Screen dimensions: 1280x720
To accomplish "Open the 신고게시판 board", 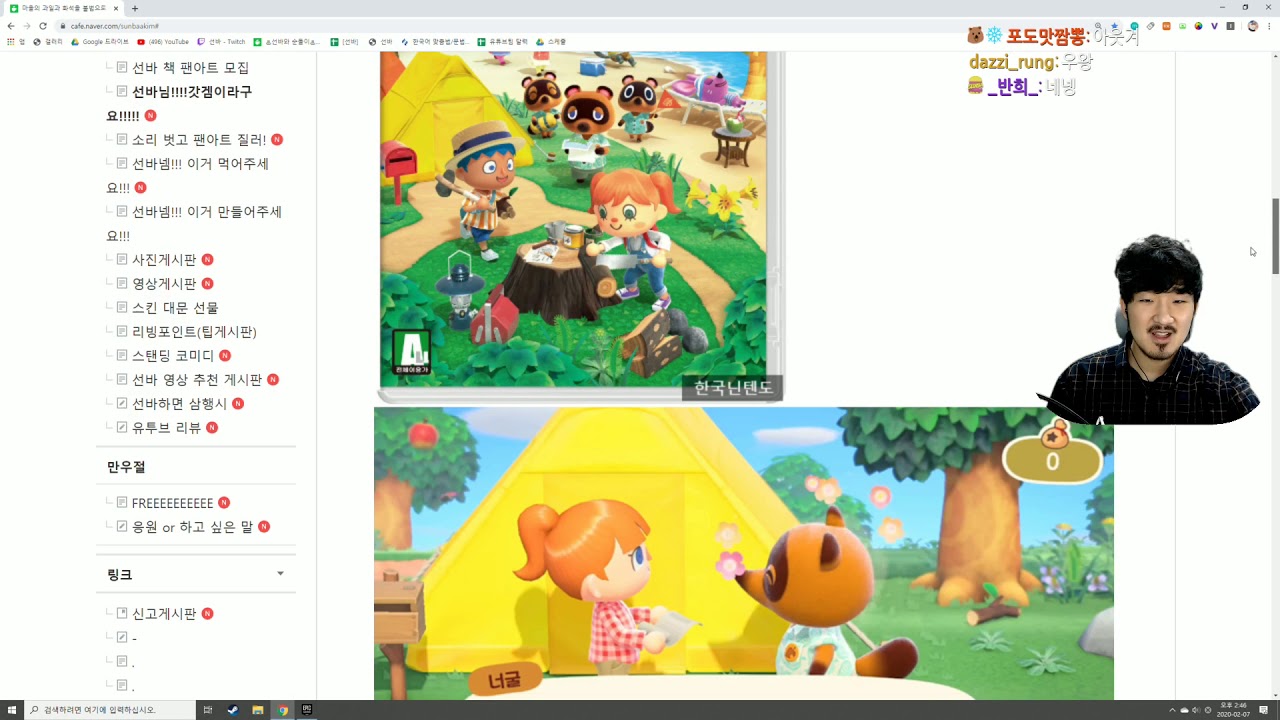I will tap(164, 613).
